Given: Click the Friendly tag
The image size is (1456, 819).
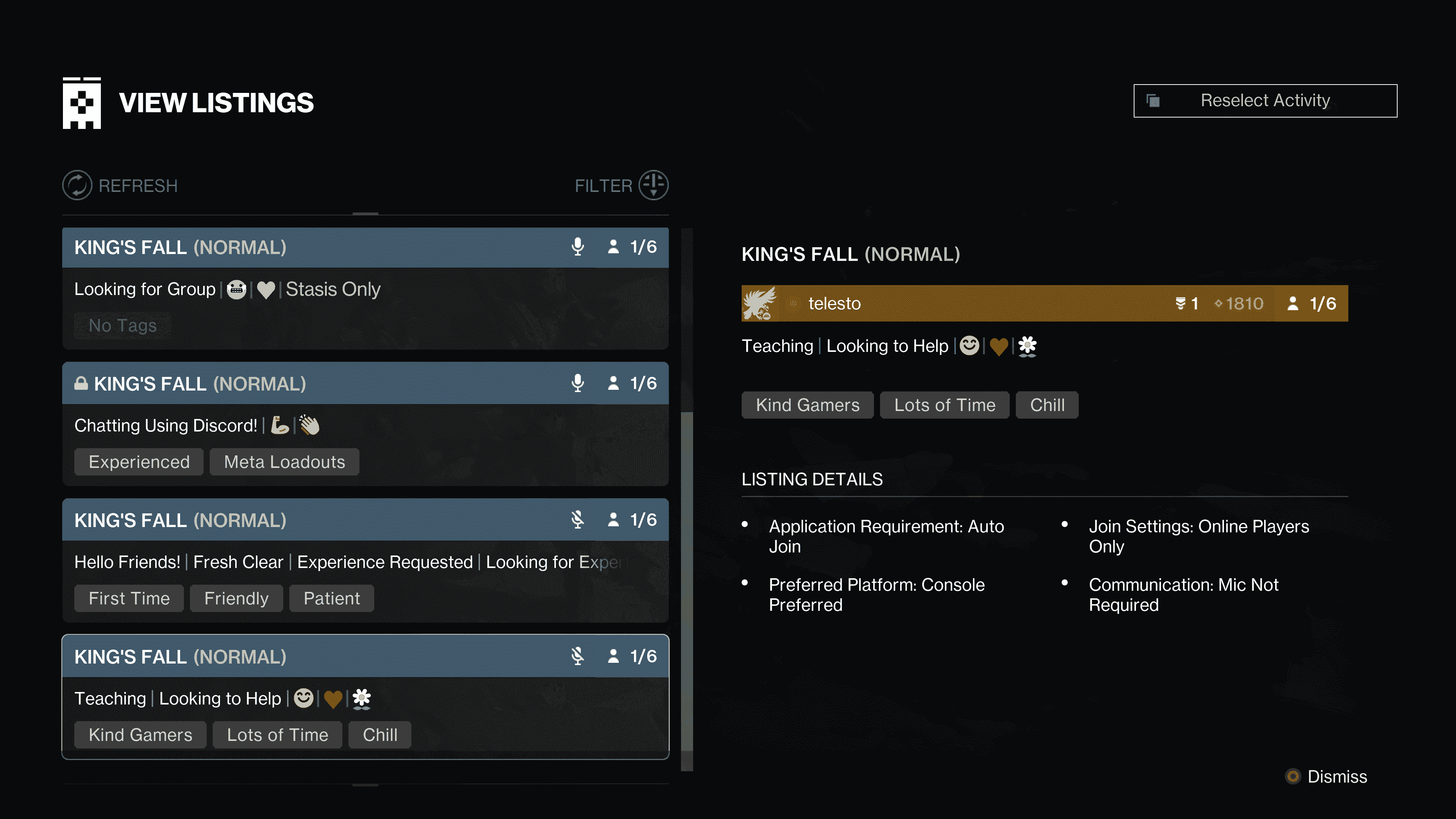Looking at the screenshot, I should [x=236, y=598].
